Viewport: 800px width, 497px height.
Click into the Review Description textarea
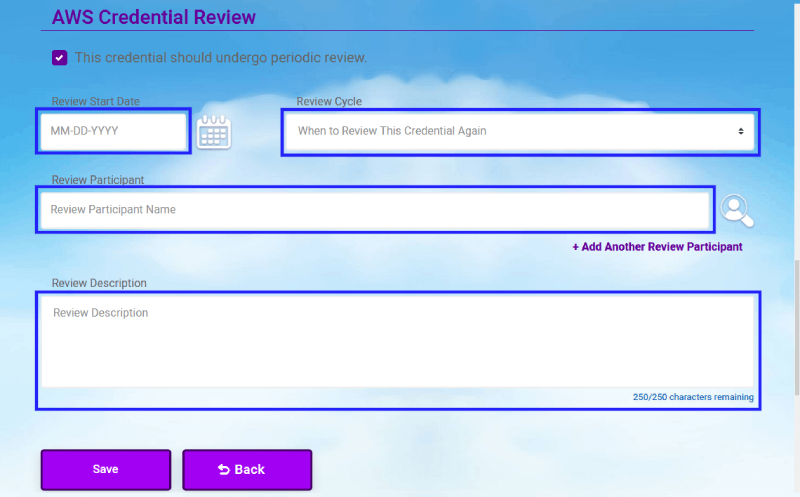pyautogui.click(x=397, y=341)
